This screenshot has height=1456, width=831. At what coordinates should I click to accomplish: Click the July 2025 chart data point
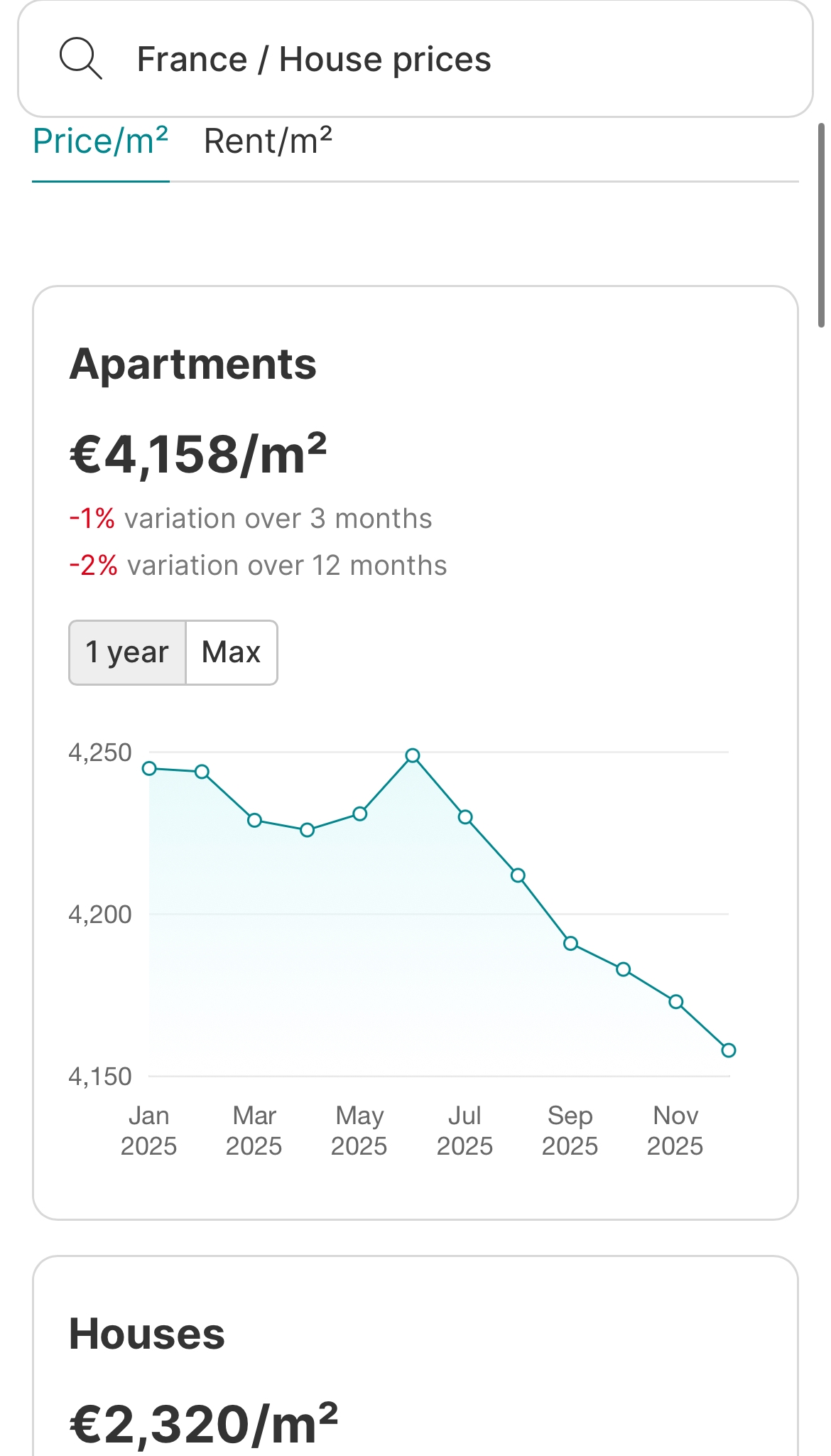[465, 817]
